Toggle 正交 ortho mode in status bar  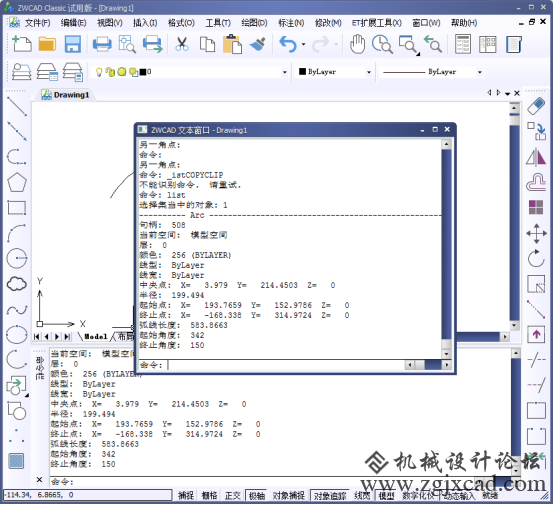[233, 496]
